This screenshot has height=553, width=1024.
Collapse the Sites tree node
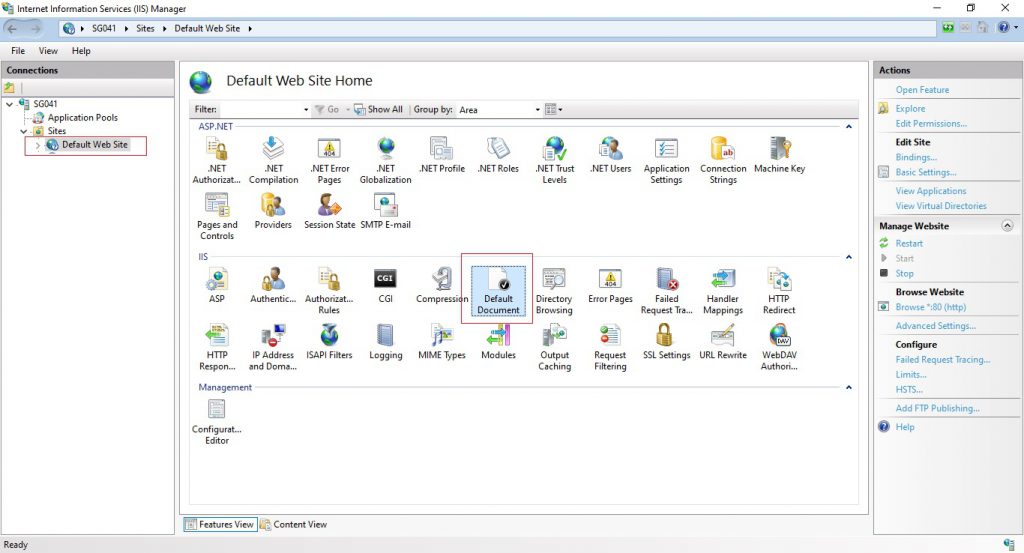click(x=24, y=131)
